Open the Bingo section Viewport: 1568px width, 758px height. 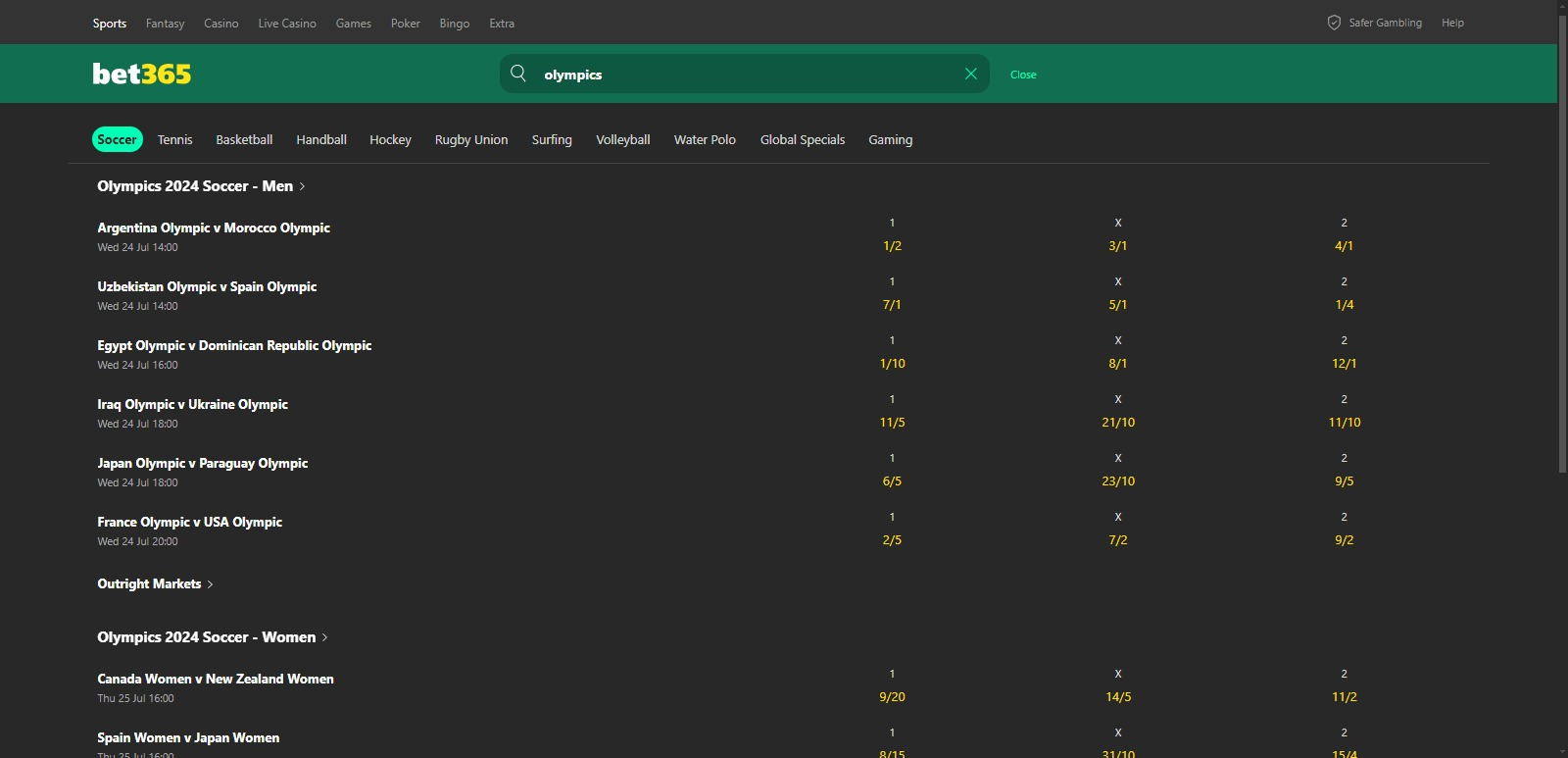tap(455, 24)
